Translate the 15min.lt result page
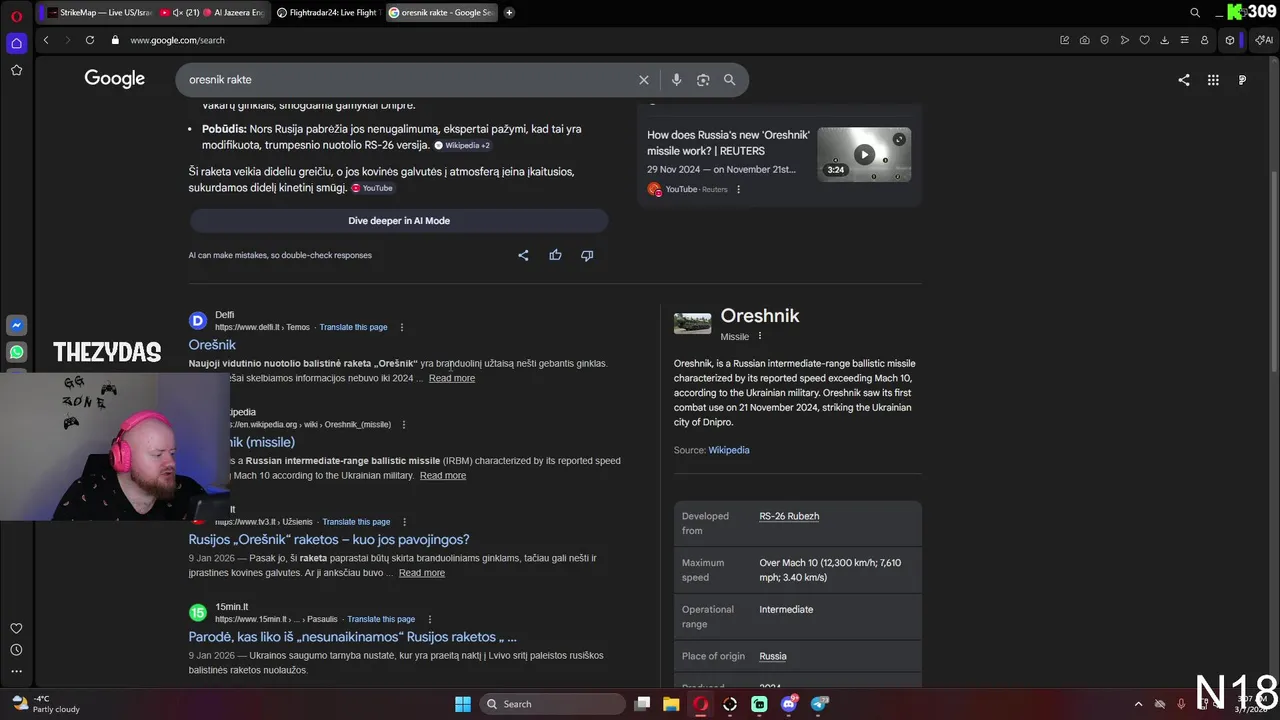The height and width of the screenshot is (720, 1280). point(381,619)
